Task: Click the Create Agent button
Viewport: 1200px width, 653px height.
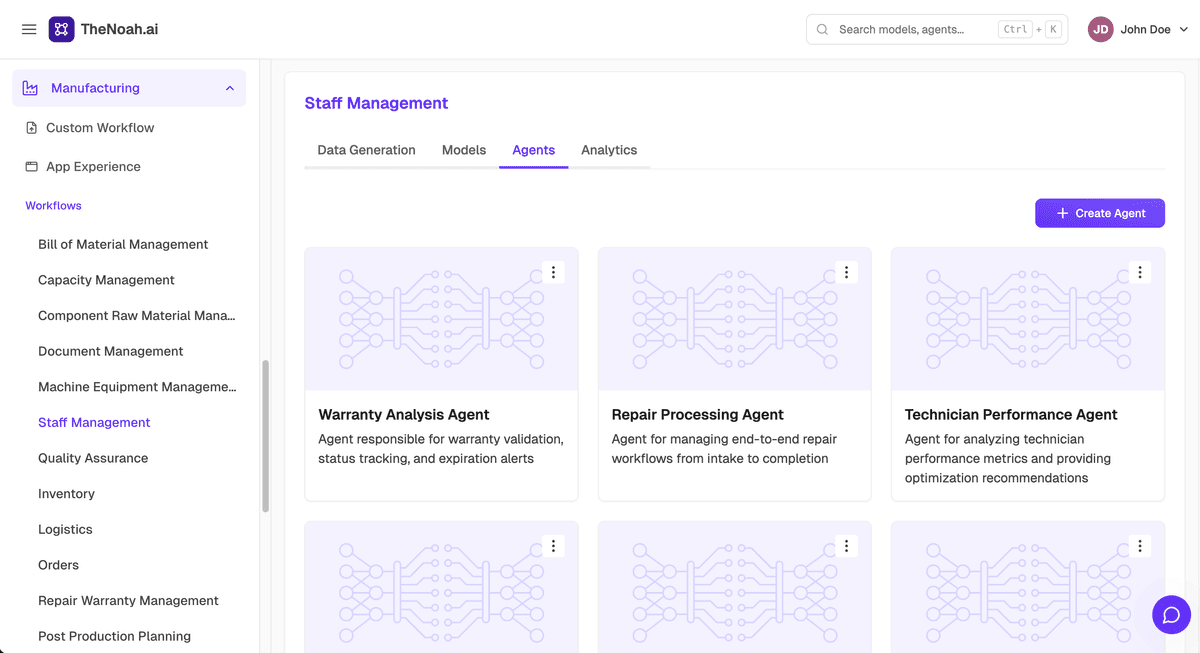Action: coord(1100,213)
